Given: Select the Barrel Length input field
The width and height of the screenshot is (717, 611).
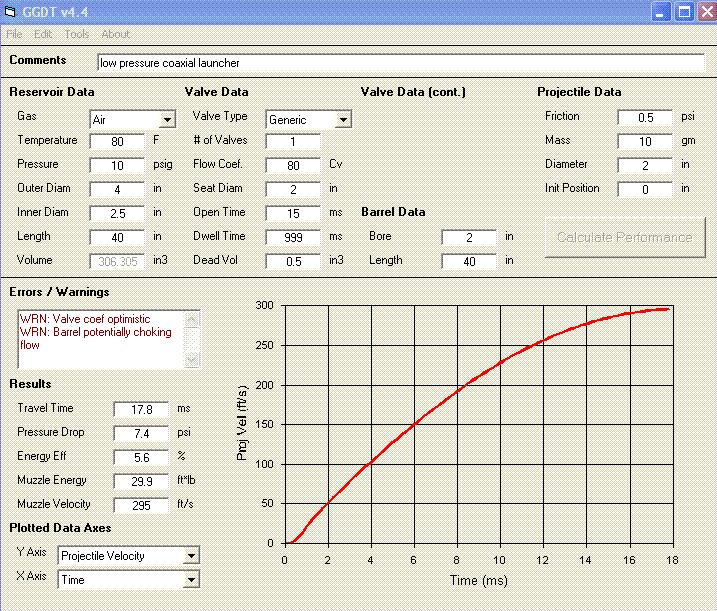Looking at the screenshot, I should [x=469, y=262].
